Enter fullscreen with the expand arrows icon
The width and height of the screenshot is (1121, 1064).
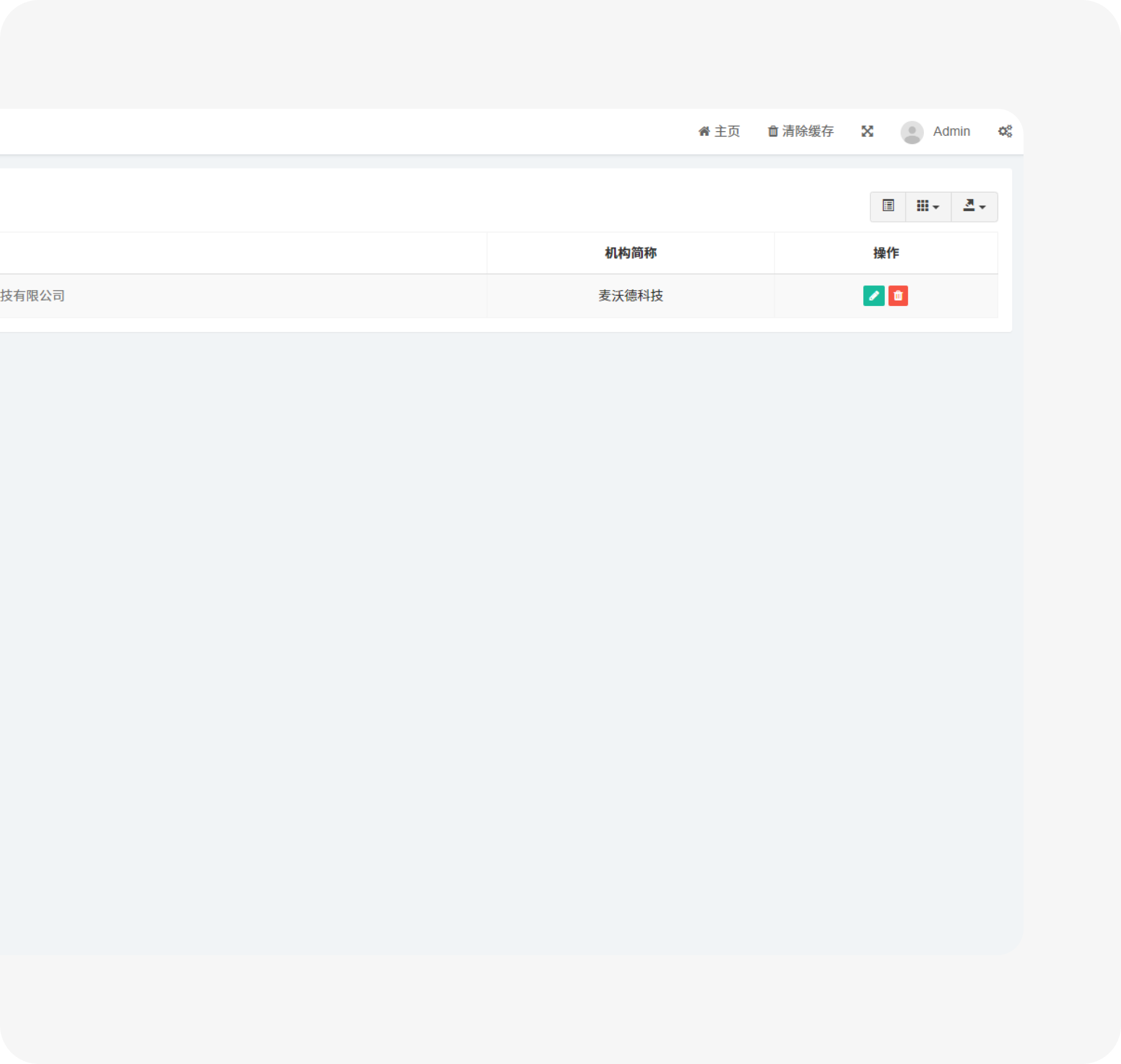tap(867, 132)
